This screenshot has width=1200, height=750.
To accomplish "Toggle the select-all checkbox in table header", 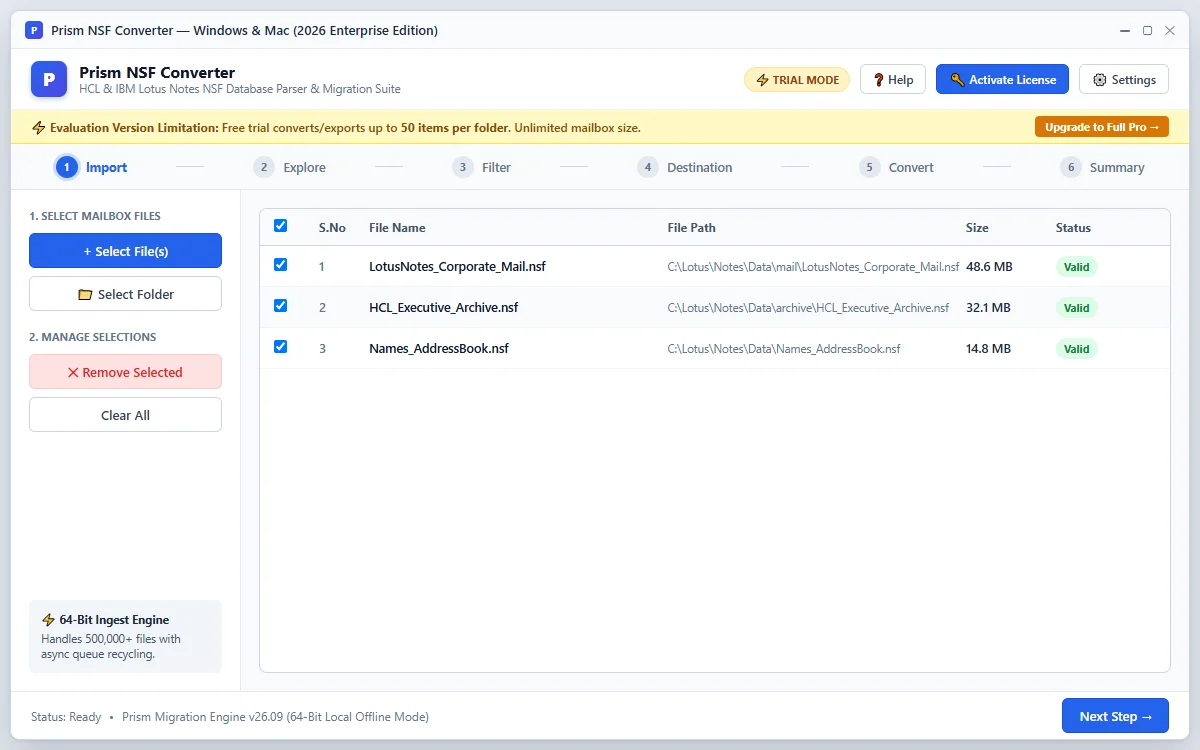I will coord(280,226).
